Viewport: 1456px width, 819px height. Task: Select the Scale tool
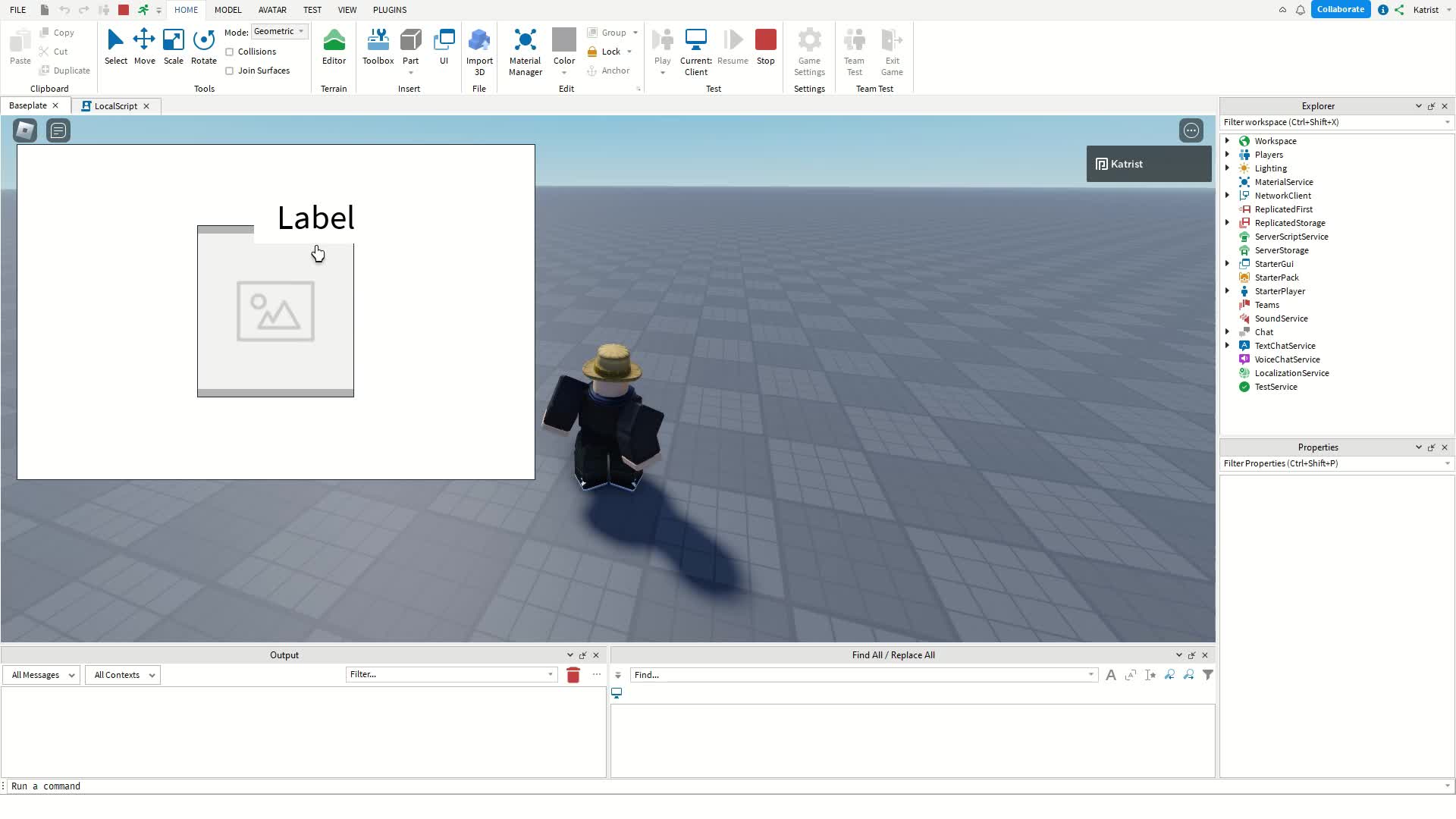[x=173, y=47]
